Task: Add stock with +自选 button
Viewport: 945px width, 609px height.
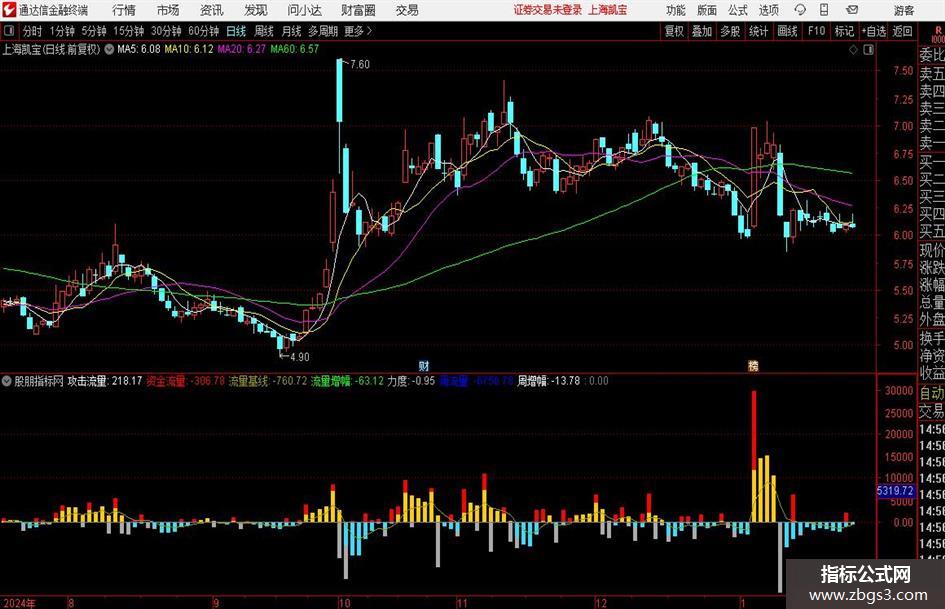Action: point(873,31)
